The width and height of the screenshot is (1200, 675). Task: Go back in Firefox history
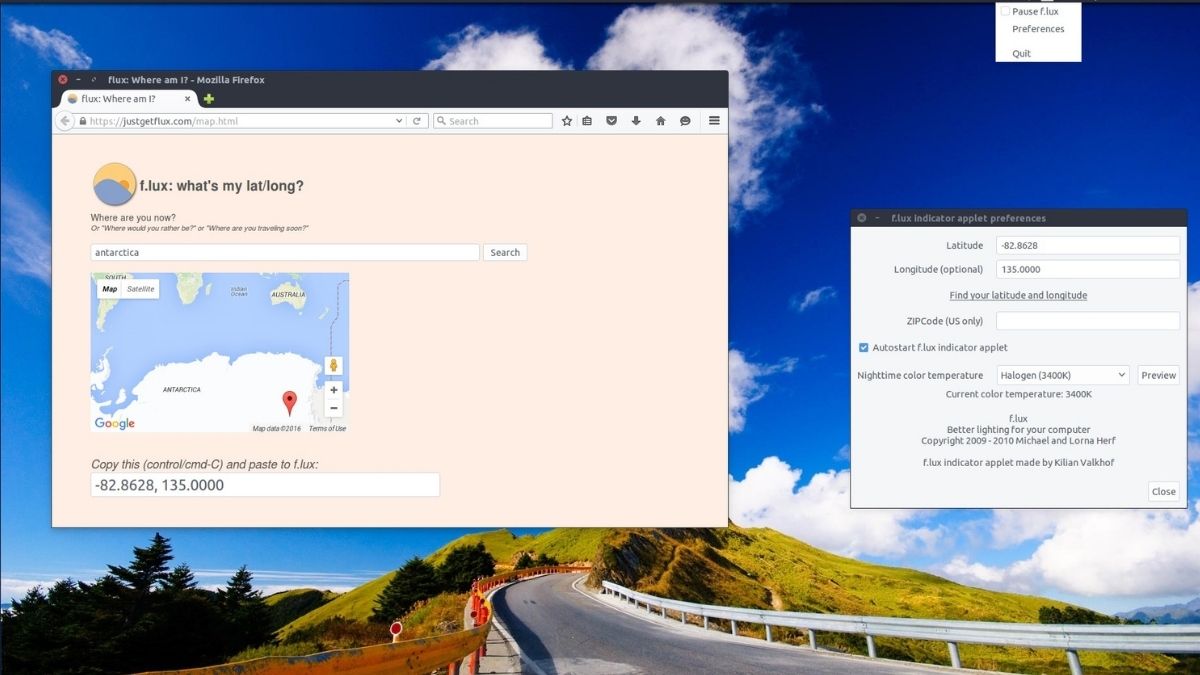click(65, 121)
